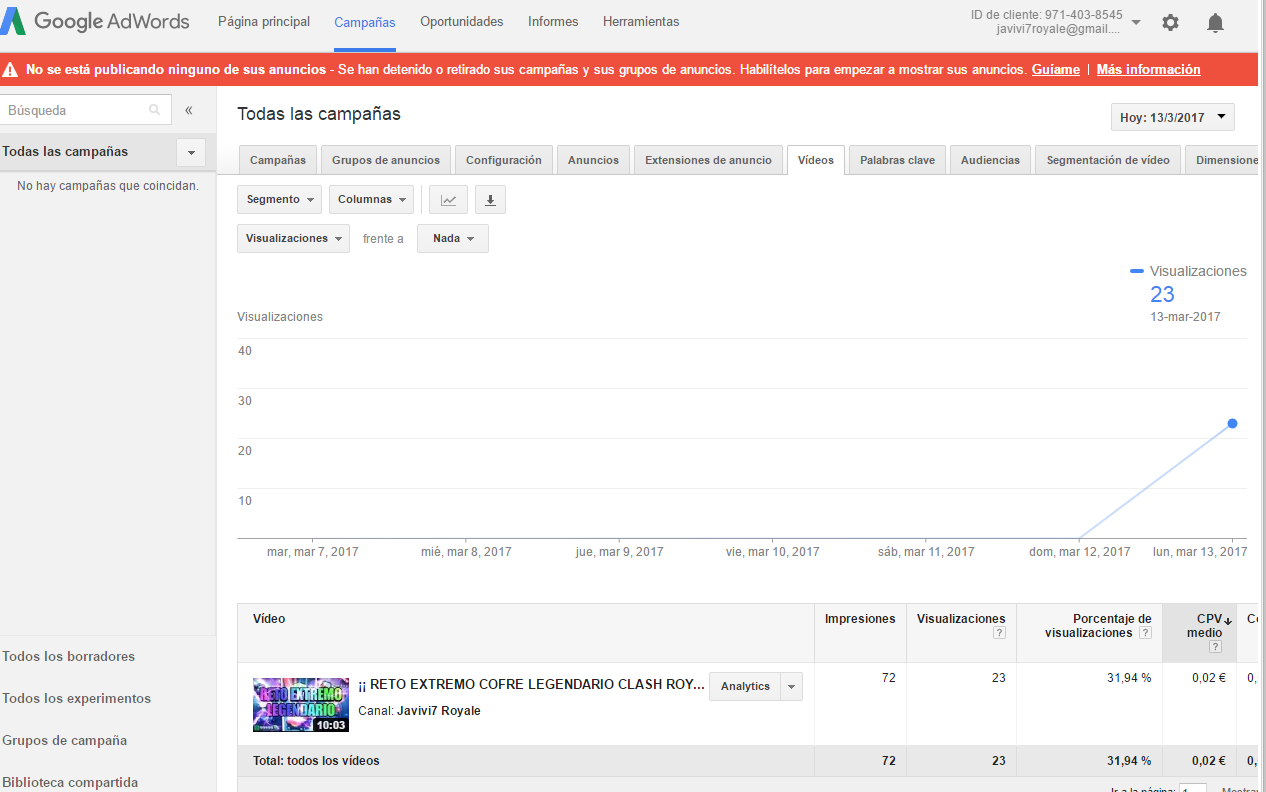Expand the arrow next to Analytics button
The width and height of the screenshot is (1266, 792).
click(792, 687)
